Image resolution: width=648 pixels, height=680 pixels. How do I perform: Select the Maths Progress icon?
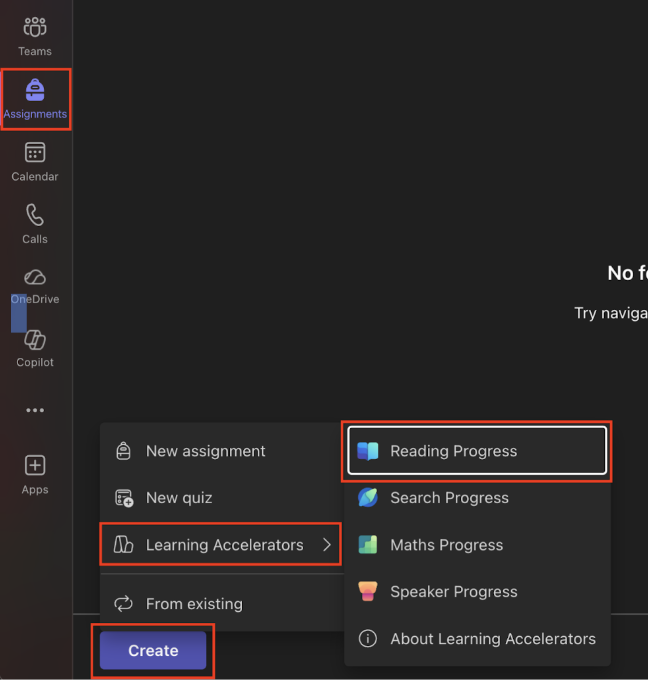368,545
